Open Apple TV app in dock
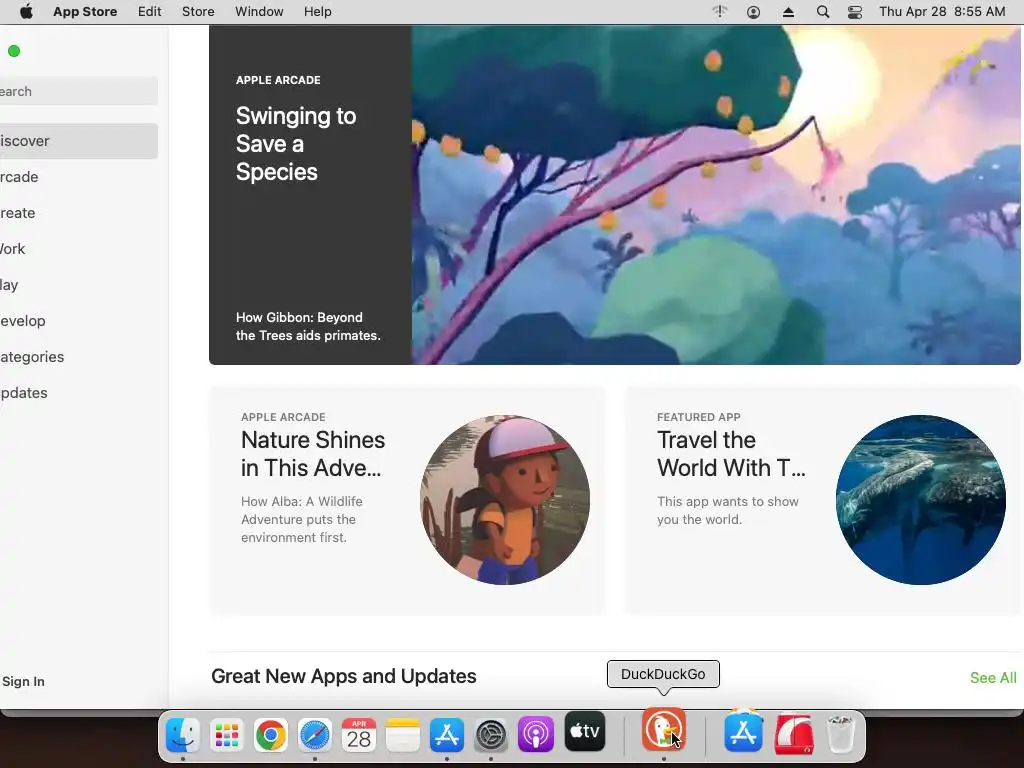This screenshot has height=768, width=1024. click(x=584, y=731)
